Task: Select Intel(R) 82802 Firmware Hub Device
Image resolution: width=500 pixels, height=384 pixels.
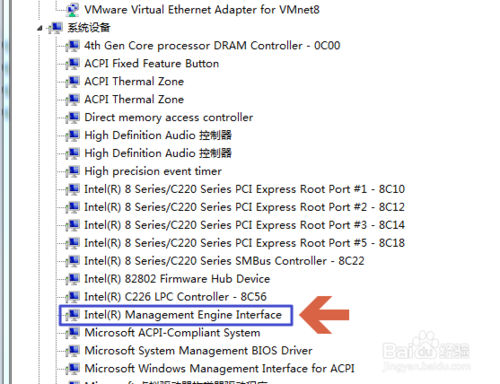Action: tap(177, 279)
